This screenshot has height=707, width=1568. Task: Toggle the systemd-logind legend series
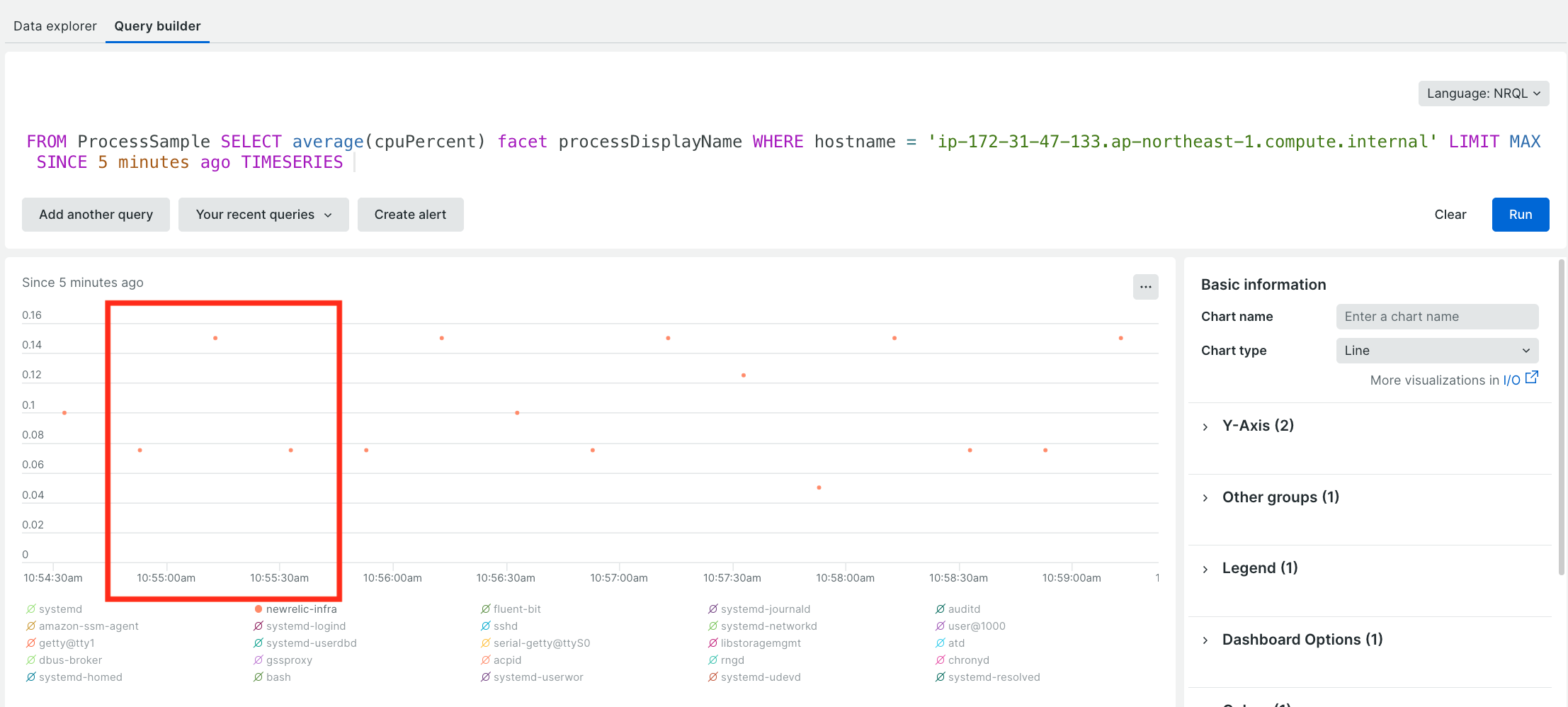pos(300,626)
